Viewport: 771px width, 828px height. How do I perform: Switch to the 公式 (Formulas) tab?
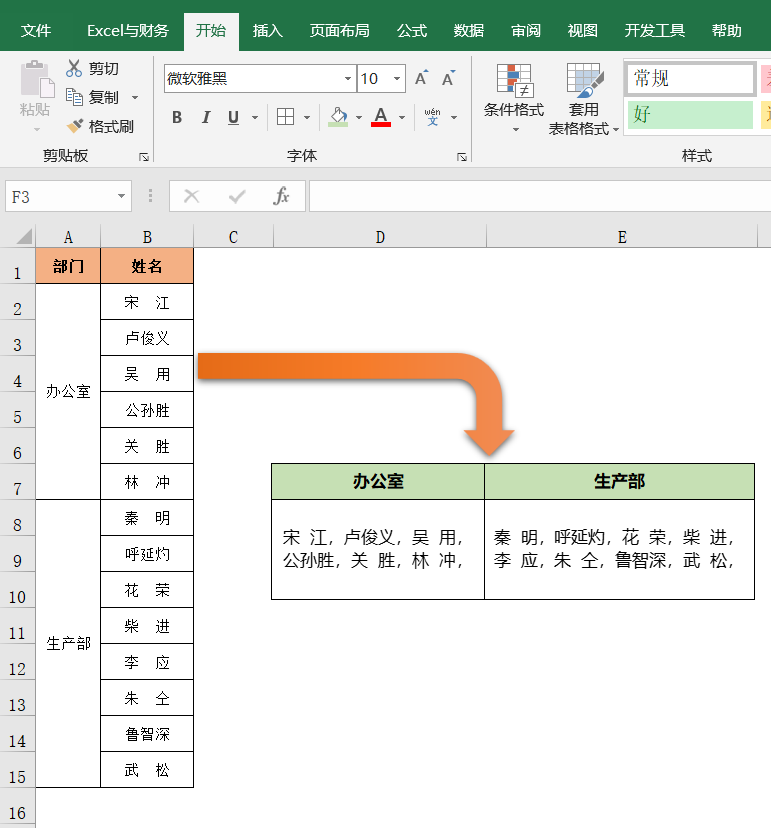click(x=412, y=31)
